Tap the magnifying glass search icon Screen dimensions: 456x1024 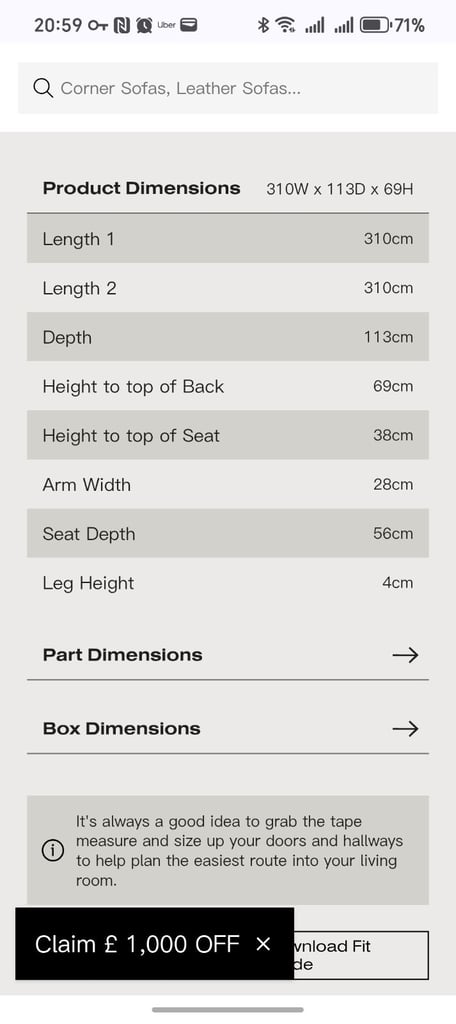tap(43, 88)
